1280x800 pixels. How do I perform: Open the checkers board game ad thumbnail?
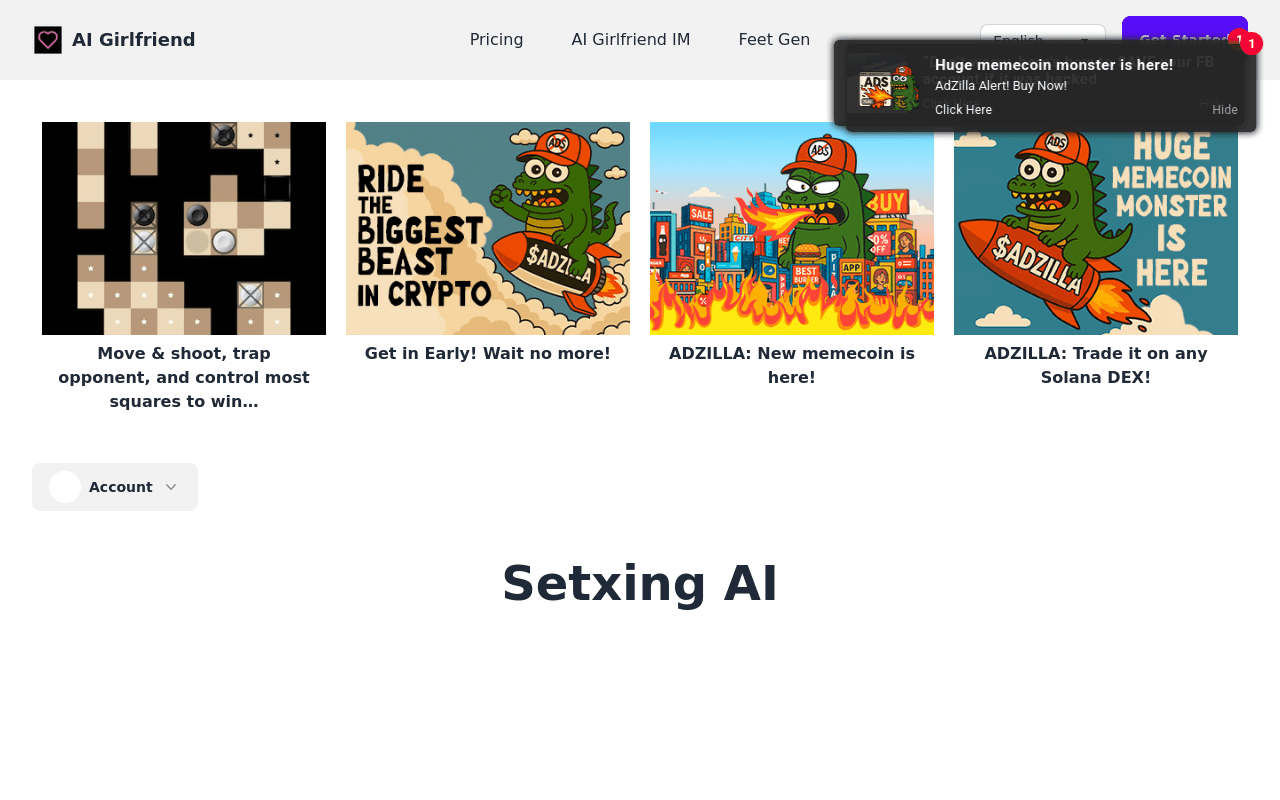pos(184,228)
